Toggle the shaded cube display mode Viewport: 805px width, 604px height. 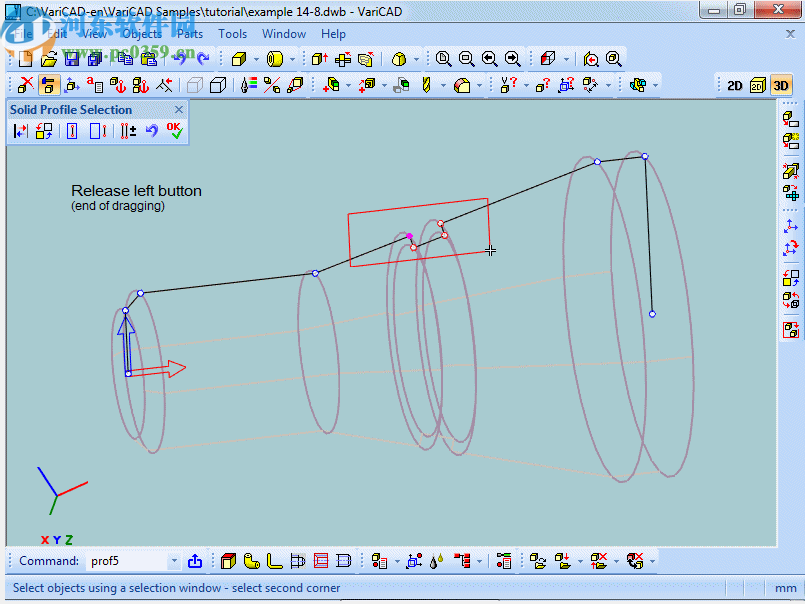coord(218,85)
